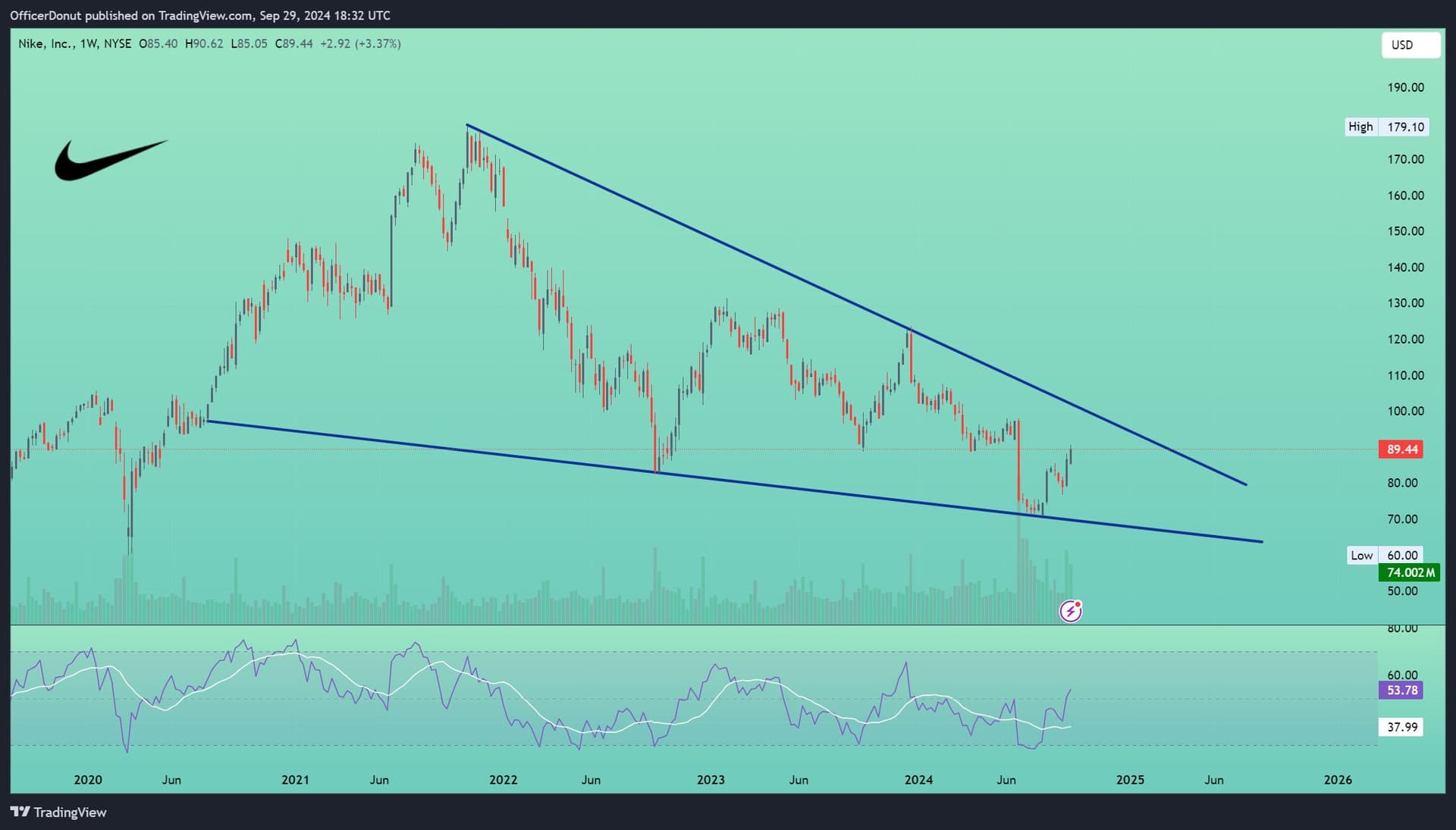
Task: Click the High 179.10 price label
Action: [x=1387, y=127]
